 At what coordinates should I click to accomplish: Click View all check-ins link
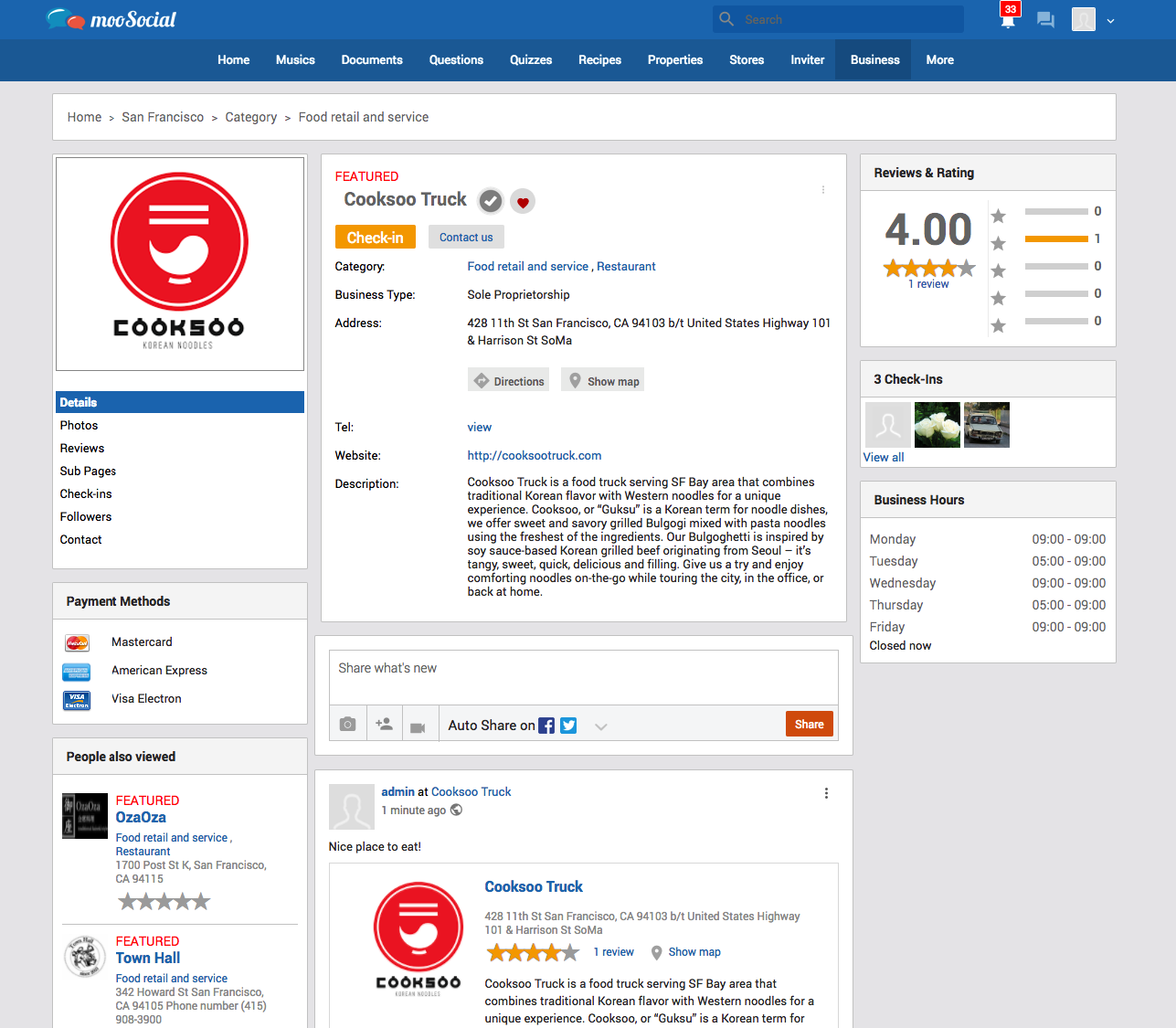(884, 457)
